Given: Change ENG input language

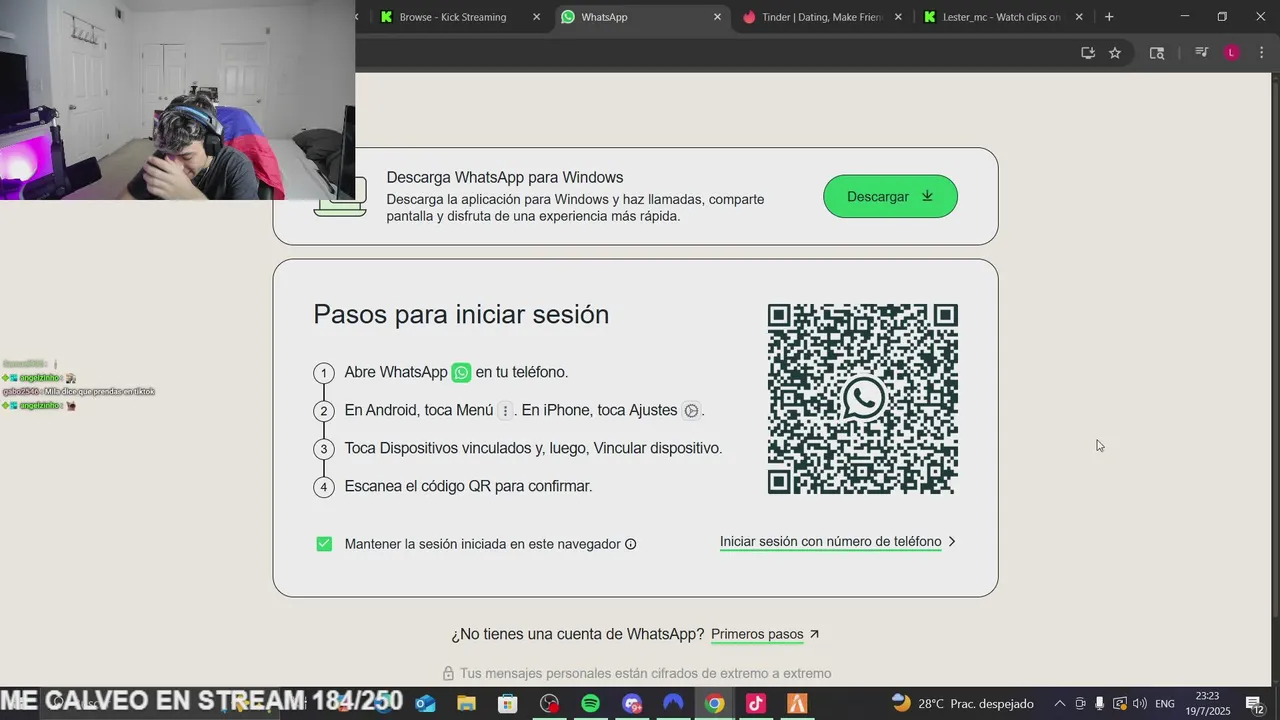Looking at the screenshot, I should [x=1165, y=704].
